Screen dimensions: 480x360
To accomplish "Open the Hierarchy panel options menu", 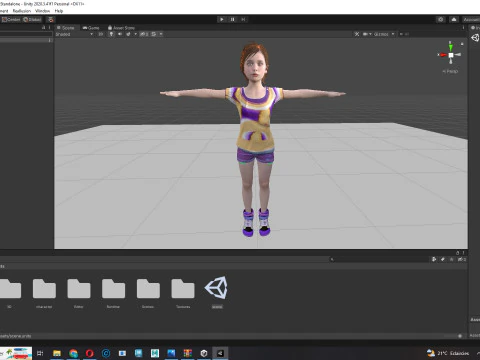I will click(x=50, y=27).
